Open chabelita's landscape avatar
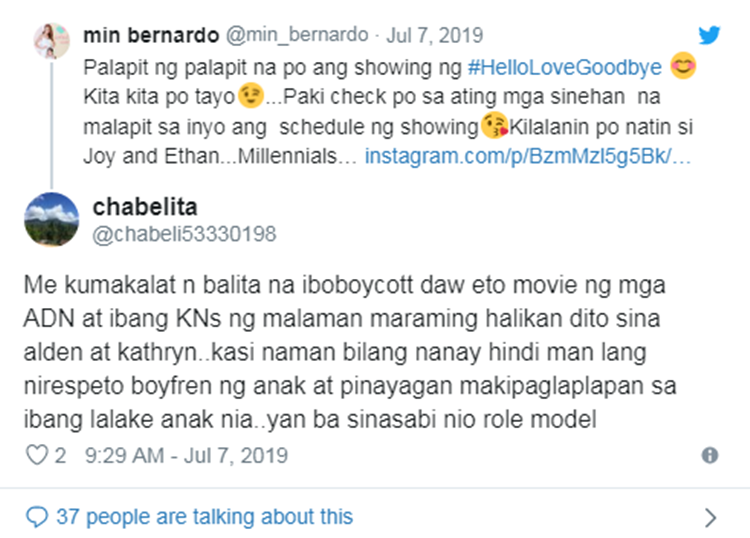 click(50, 219)
